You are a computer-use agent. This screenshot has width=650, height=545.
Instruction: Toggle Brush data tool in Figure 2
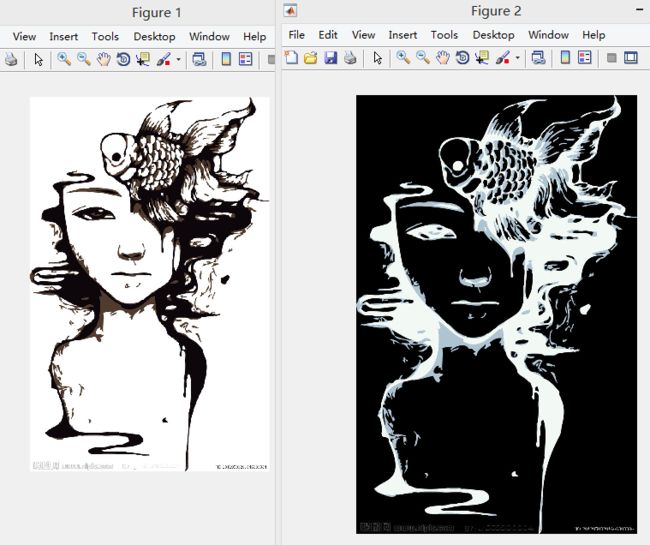502,58
